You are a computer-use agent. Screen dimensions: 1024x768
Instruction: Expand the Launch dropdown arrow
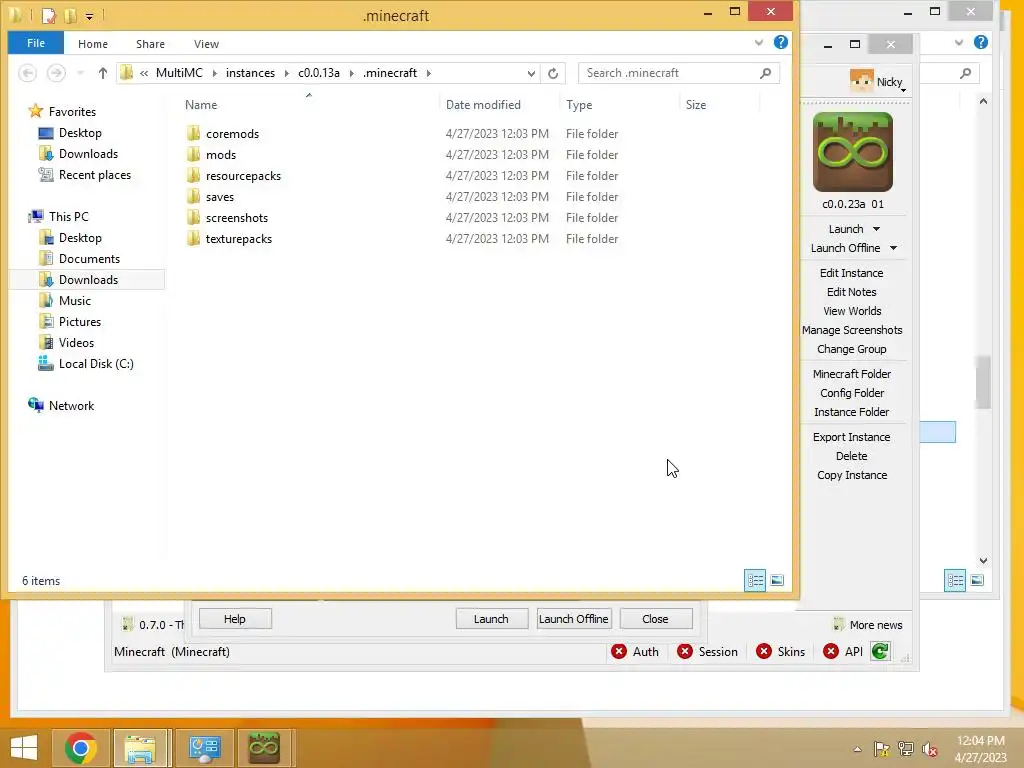(x=876, y=229)
